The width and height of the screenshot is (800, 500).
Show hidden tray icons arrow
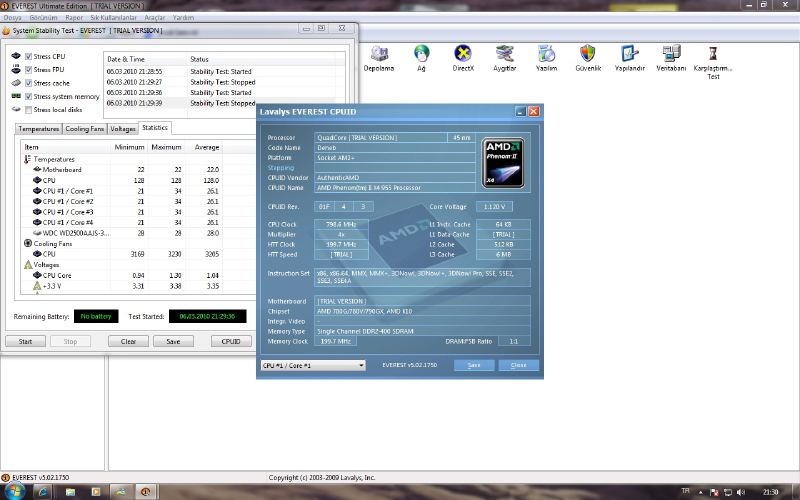click(x=701, y=492)
